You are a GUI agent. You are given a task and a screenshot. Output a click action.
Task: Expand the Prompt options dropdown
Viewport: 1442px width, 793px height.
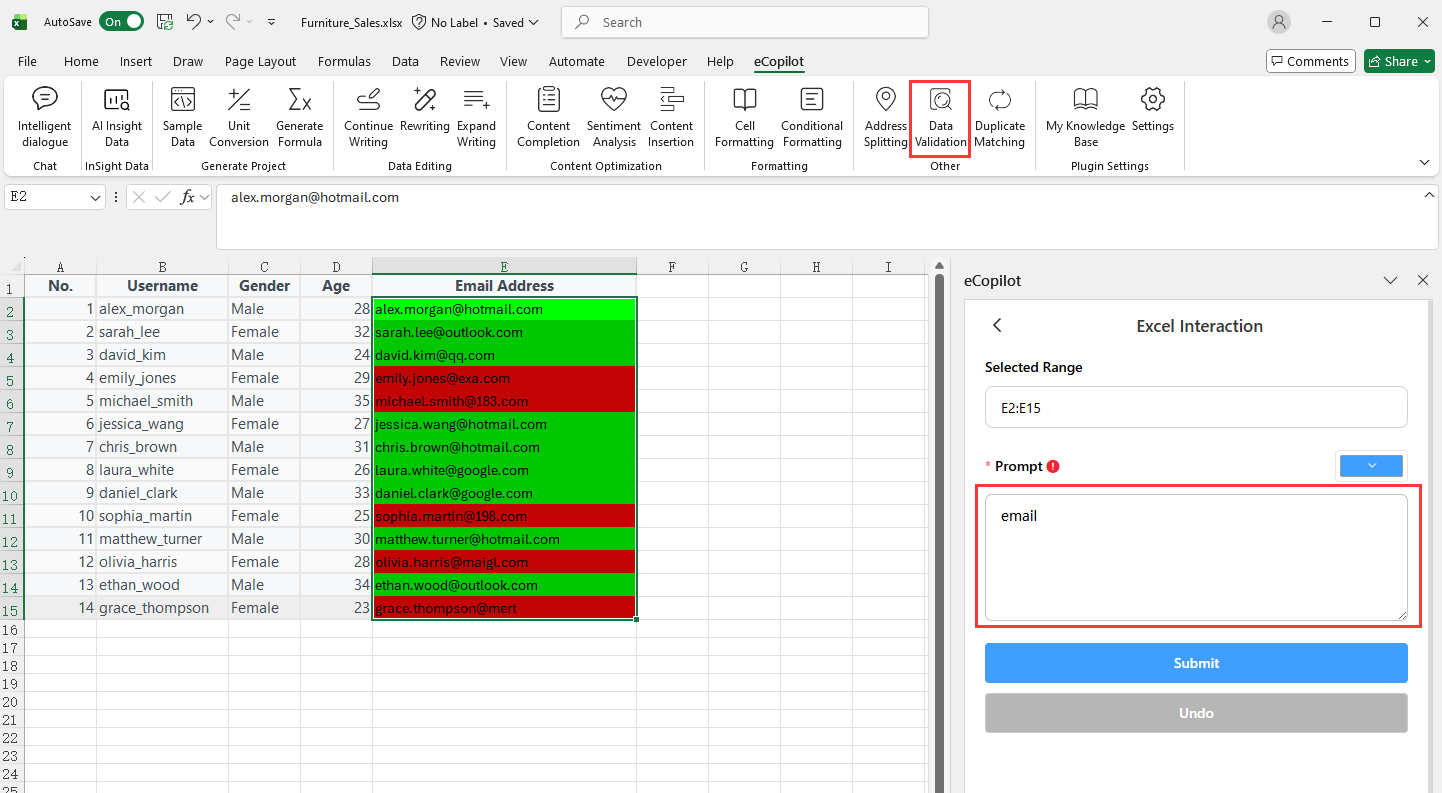[1370, 465]
